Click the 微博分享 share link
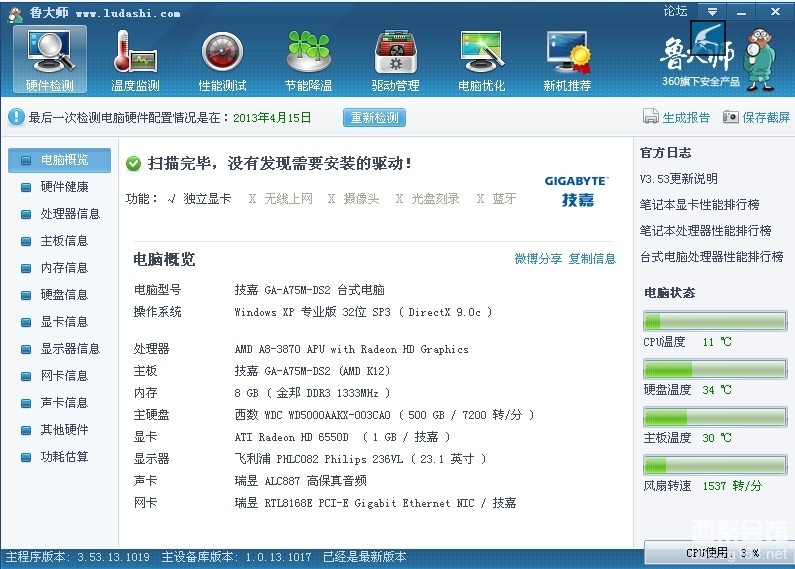The image size is (795, 569). pos(538,259)
